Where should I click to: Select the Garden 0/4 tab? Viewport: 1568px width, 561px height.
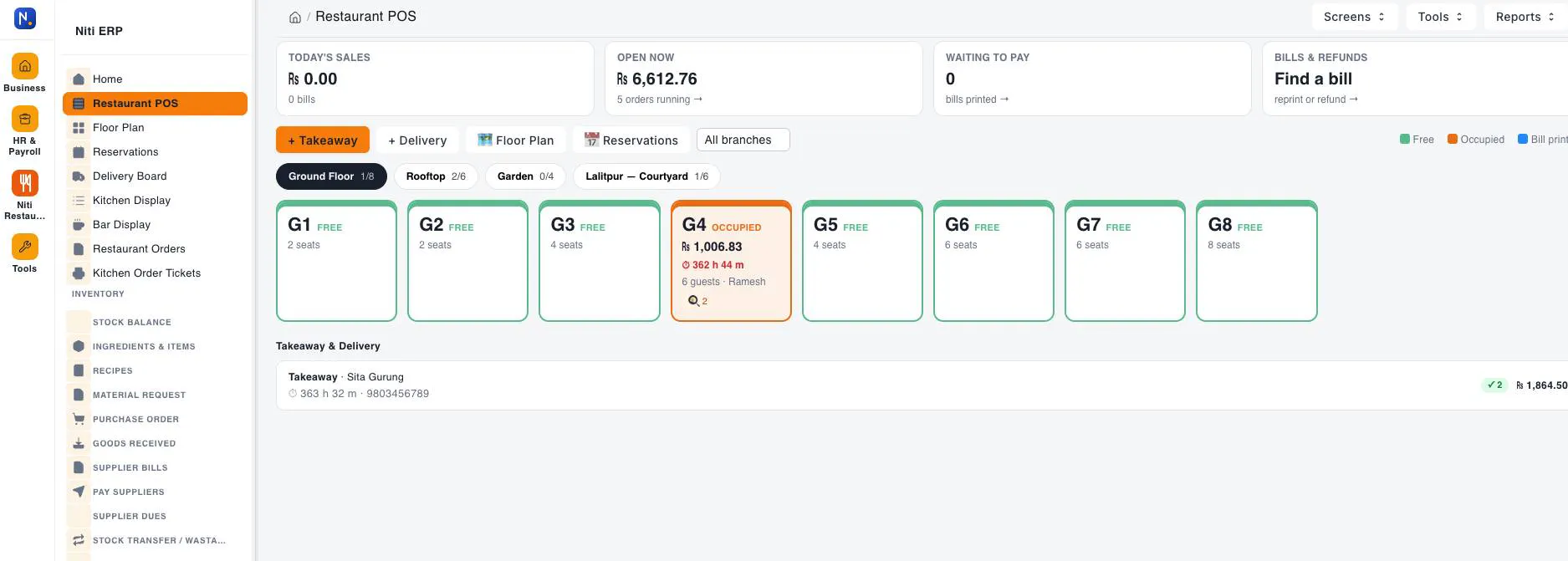coord(525,176)
